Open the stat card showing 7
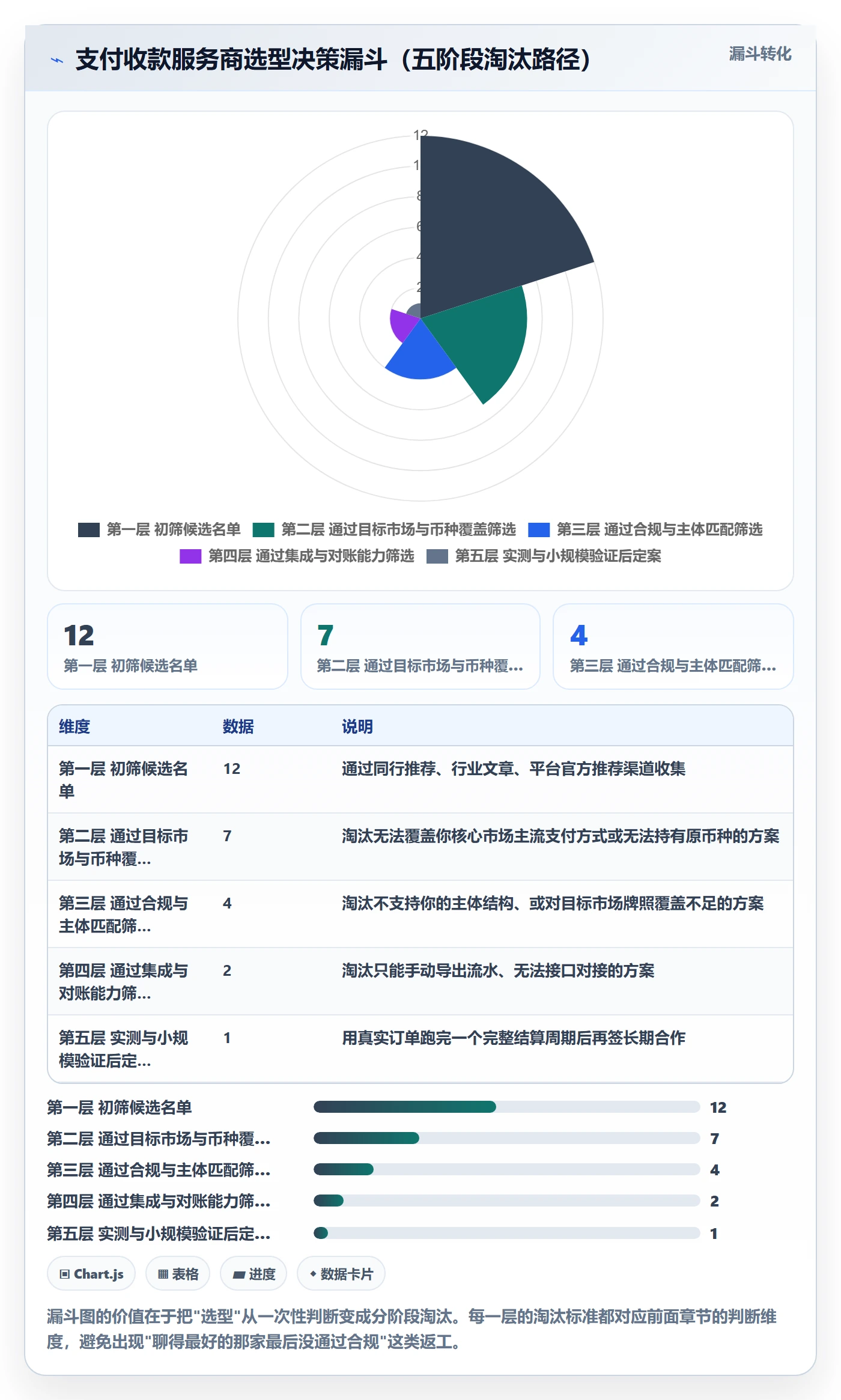 tap(421, 647)
